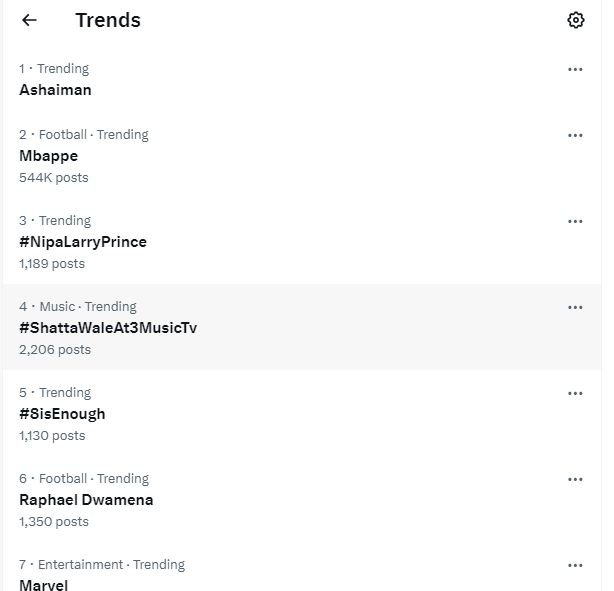
Task: Click the 544K posts count under Mbappe
Action: (x=54, y=178)
